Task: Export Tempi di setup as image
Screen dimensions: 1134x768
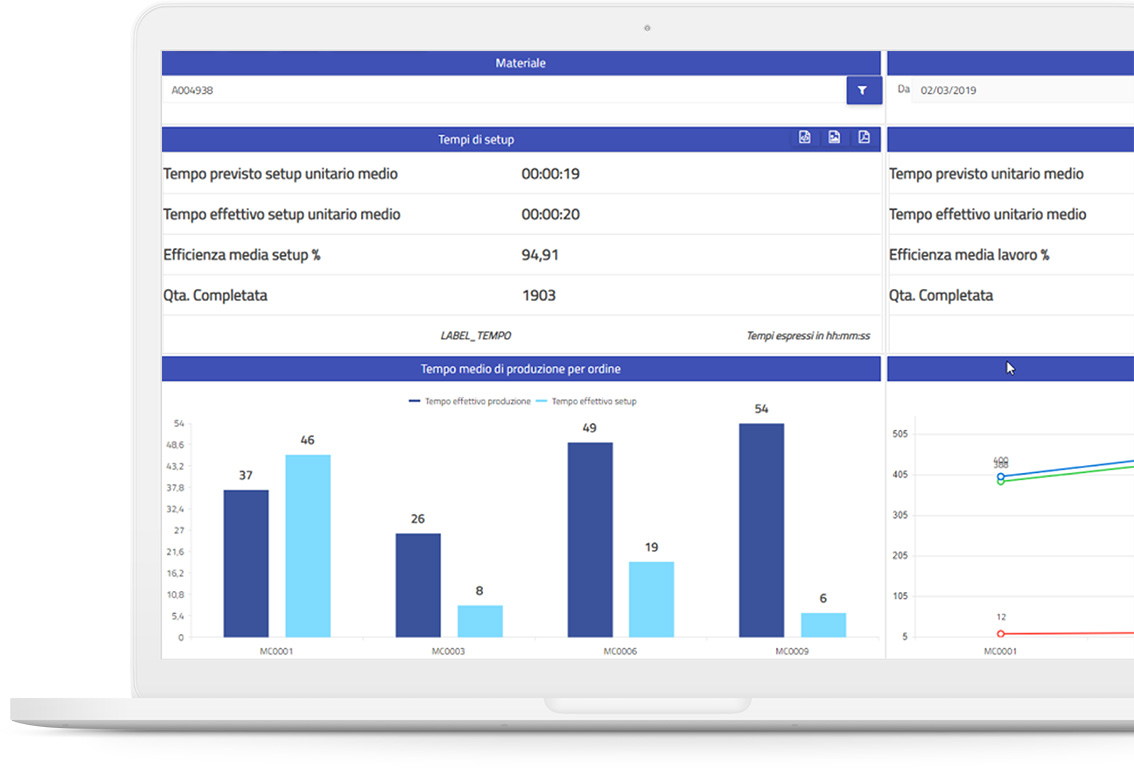Action: [x=834, y=137]
